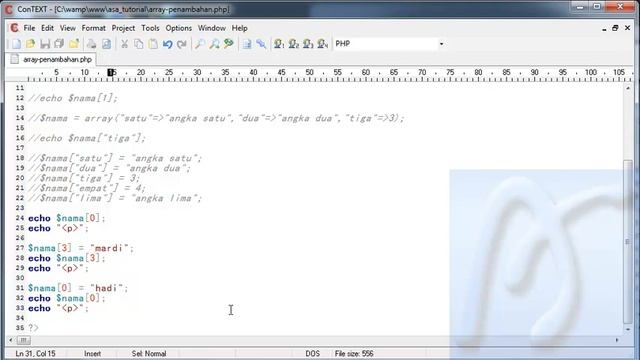The width and height of the screenshot is (640, 360).
Task: Click 'DOS' in the status bar
Action: tap(313, 353)
